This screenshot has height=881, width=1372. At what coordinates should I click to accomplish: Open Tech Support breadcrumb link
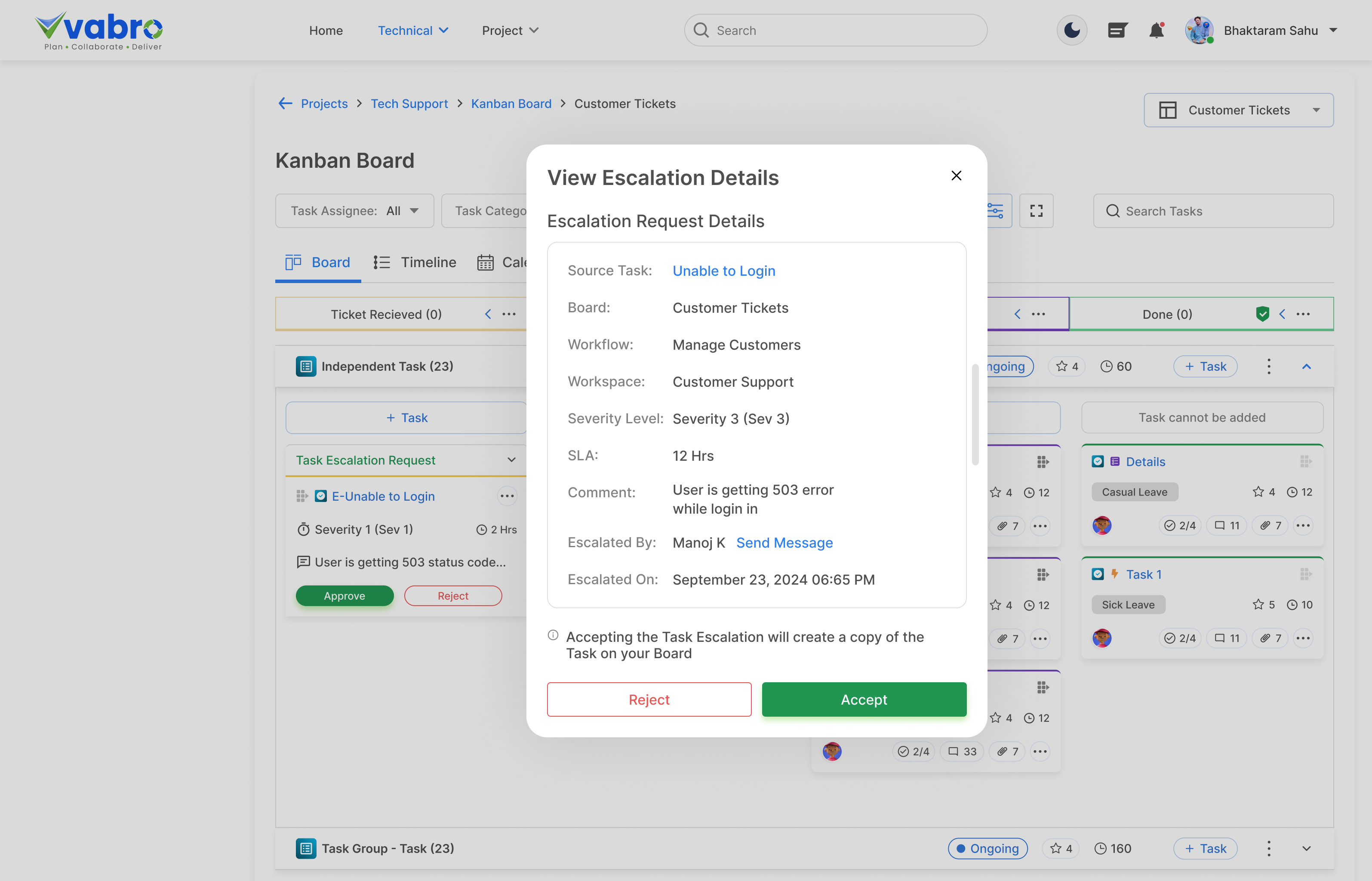point(409,104)
